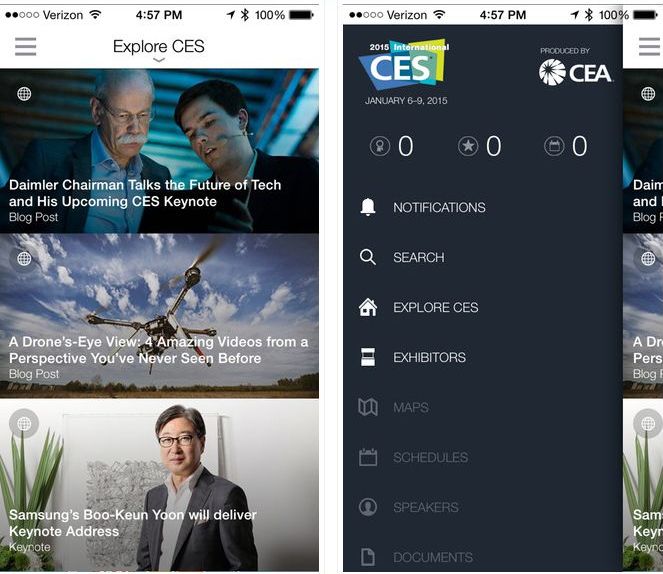Tap globe icon on Samsung keynote card
This screenshot has height=574, width=663.
click(x=24, y=423)
